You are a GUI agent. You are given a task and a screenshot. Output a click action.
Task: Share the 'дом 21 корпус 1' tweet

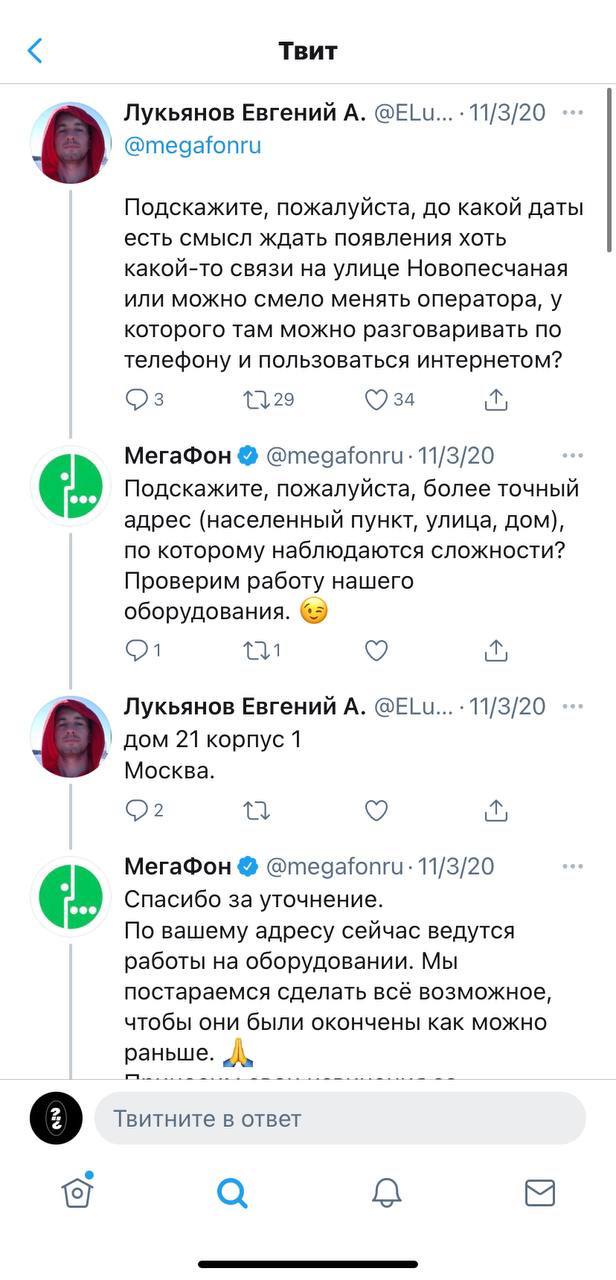(495, 811)
